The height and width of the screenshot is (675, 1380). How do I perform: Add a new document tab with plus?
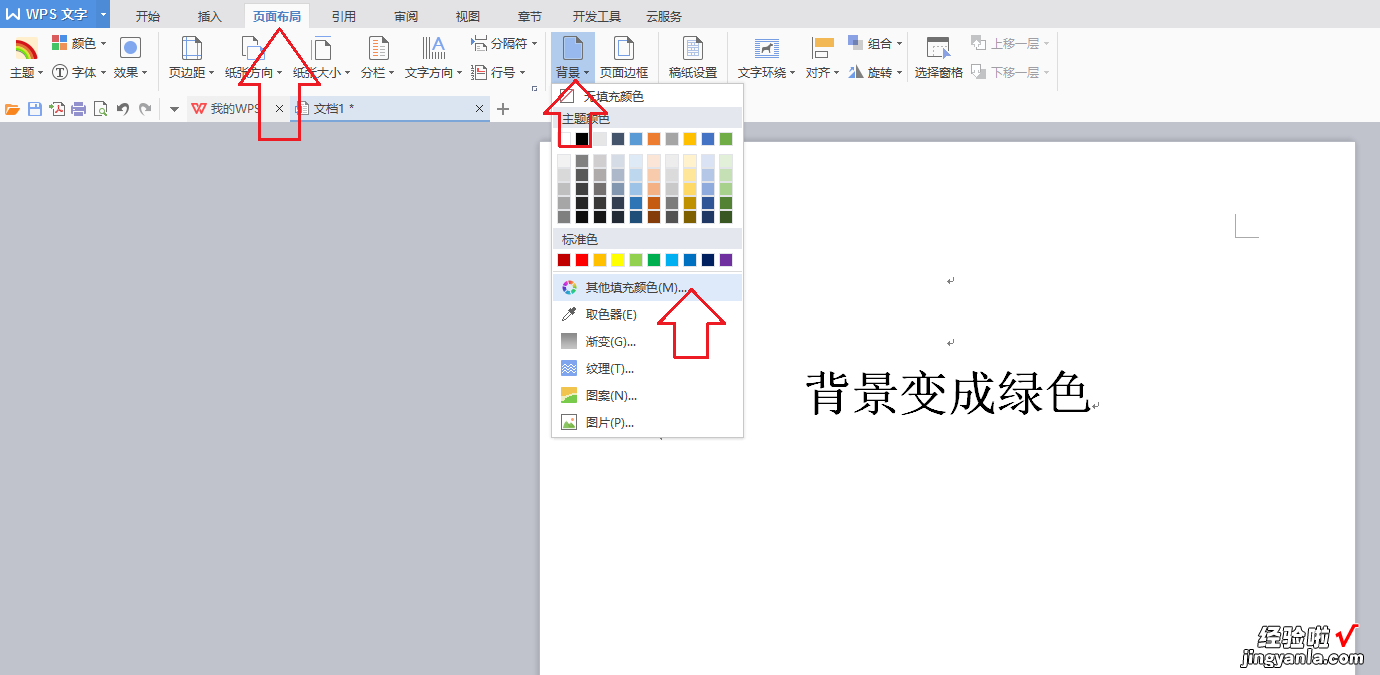pyautogui.click(x=503, y=109)
